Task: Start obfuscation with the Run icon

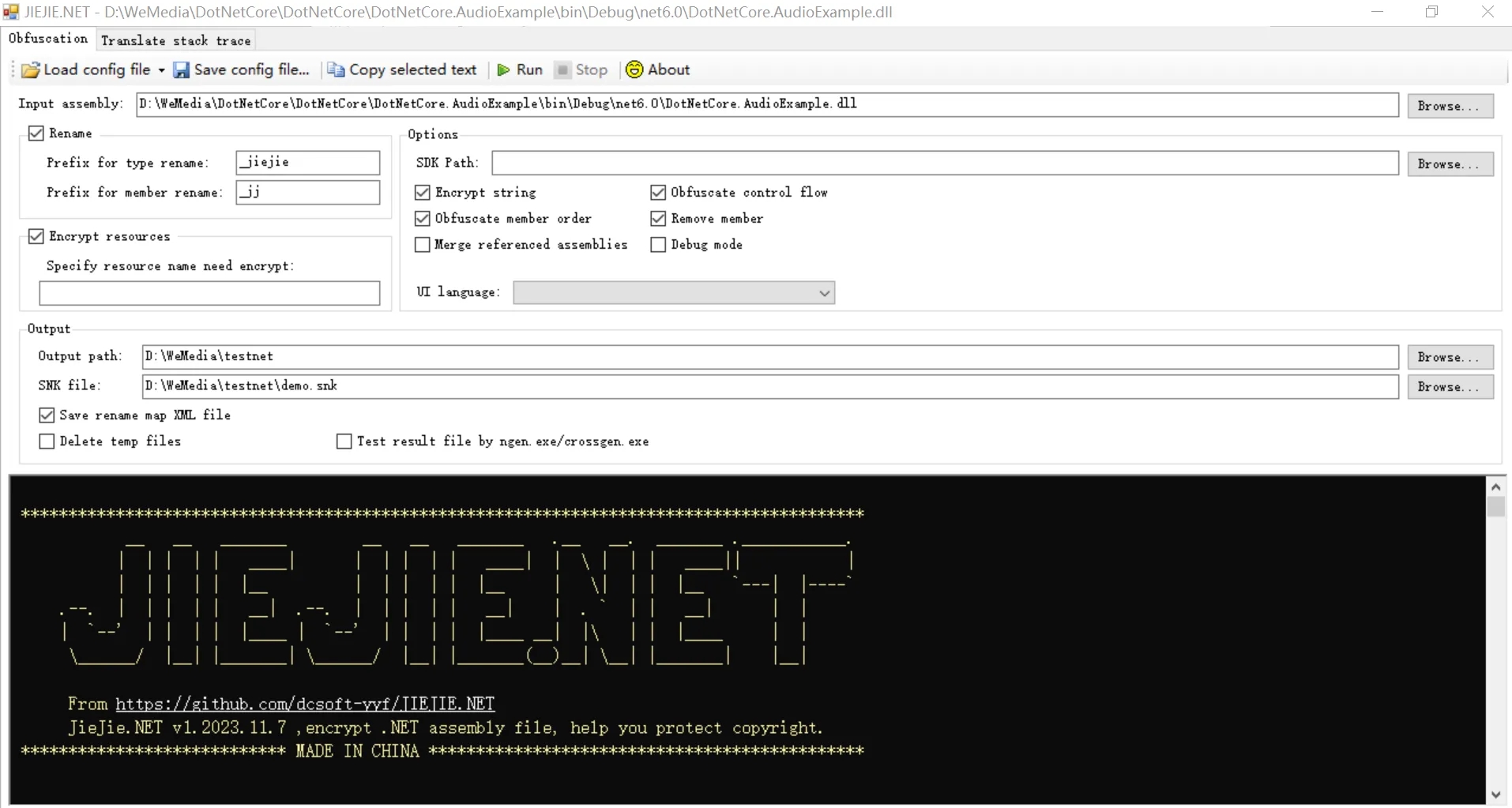Action: (x=505, y=70)
